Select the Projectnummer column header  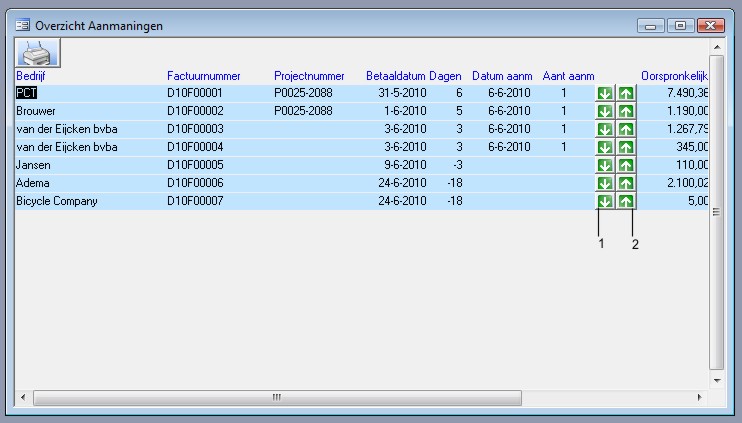[309, 76]
